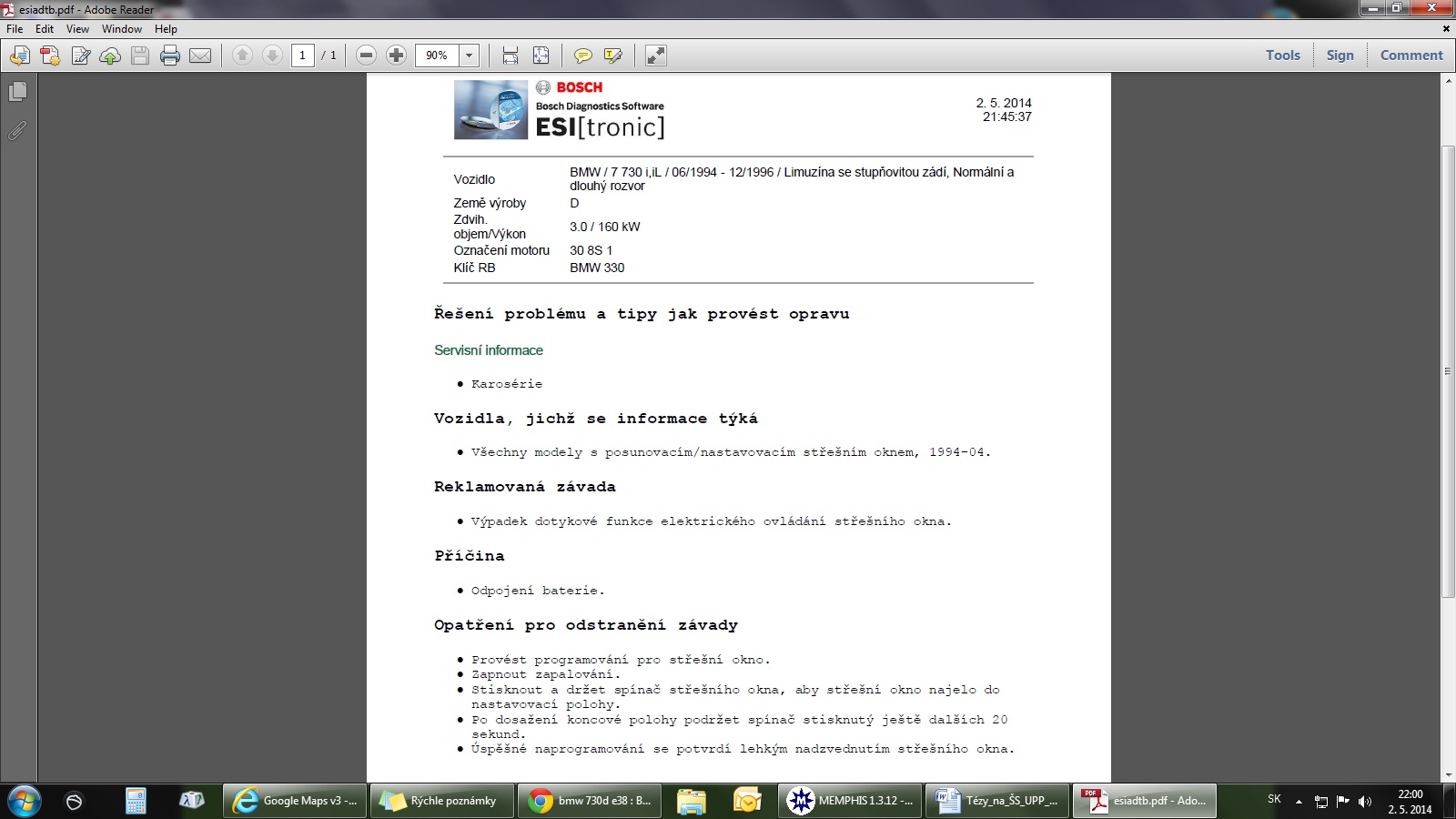The height and width of the screenshot is (819, 1456).
Task: Click the email envelope icon in toolbar
Action: click(x=200, y=56)
